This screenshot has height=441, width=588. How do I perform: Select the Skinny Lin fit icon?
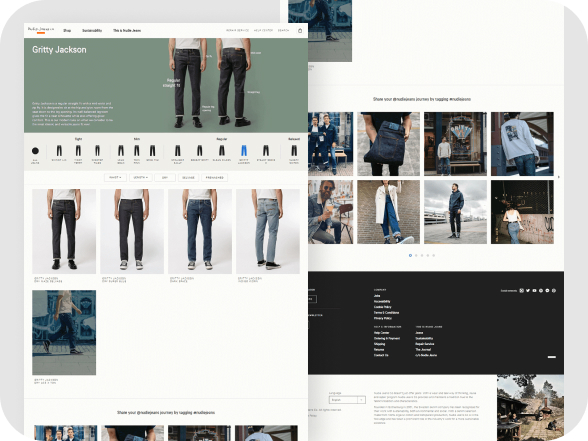pos(59,151)
